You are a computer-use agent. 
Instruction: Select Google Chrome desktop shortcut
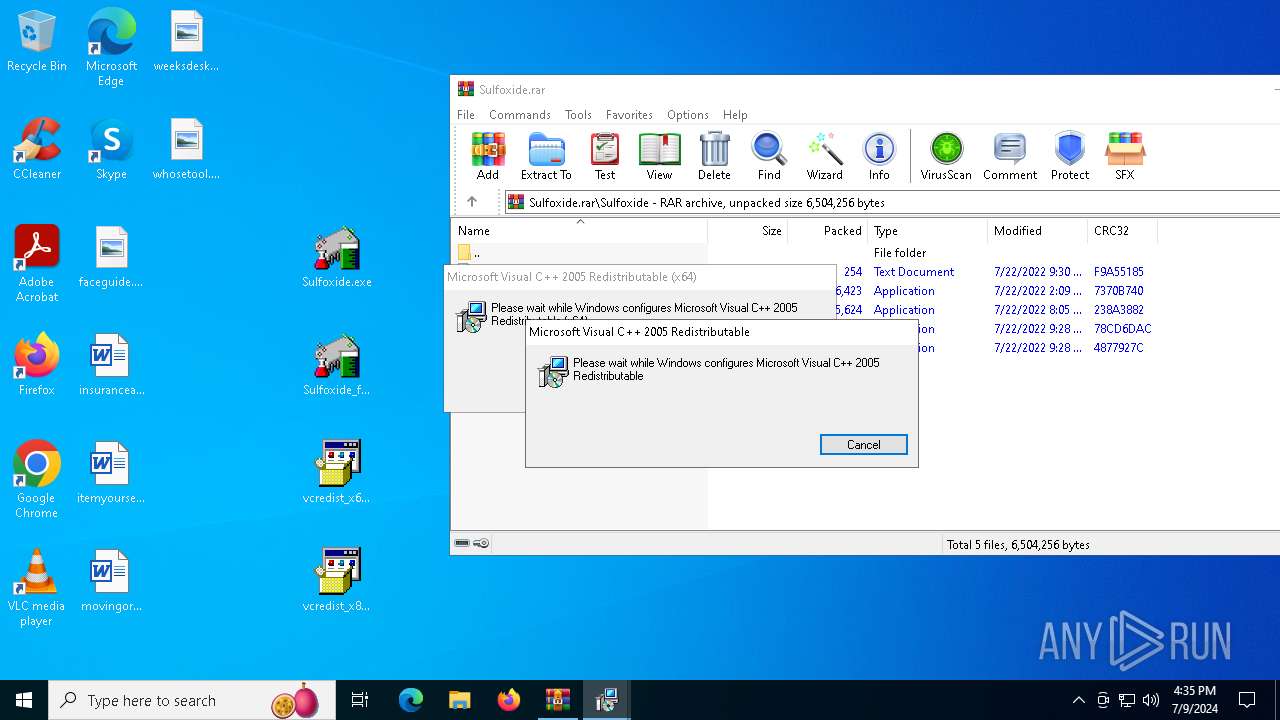pos(37,480)
